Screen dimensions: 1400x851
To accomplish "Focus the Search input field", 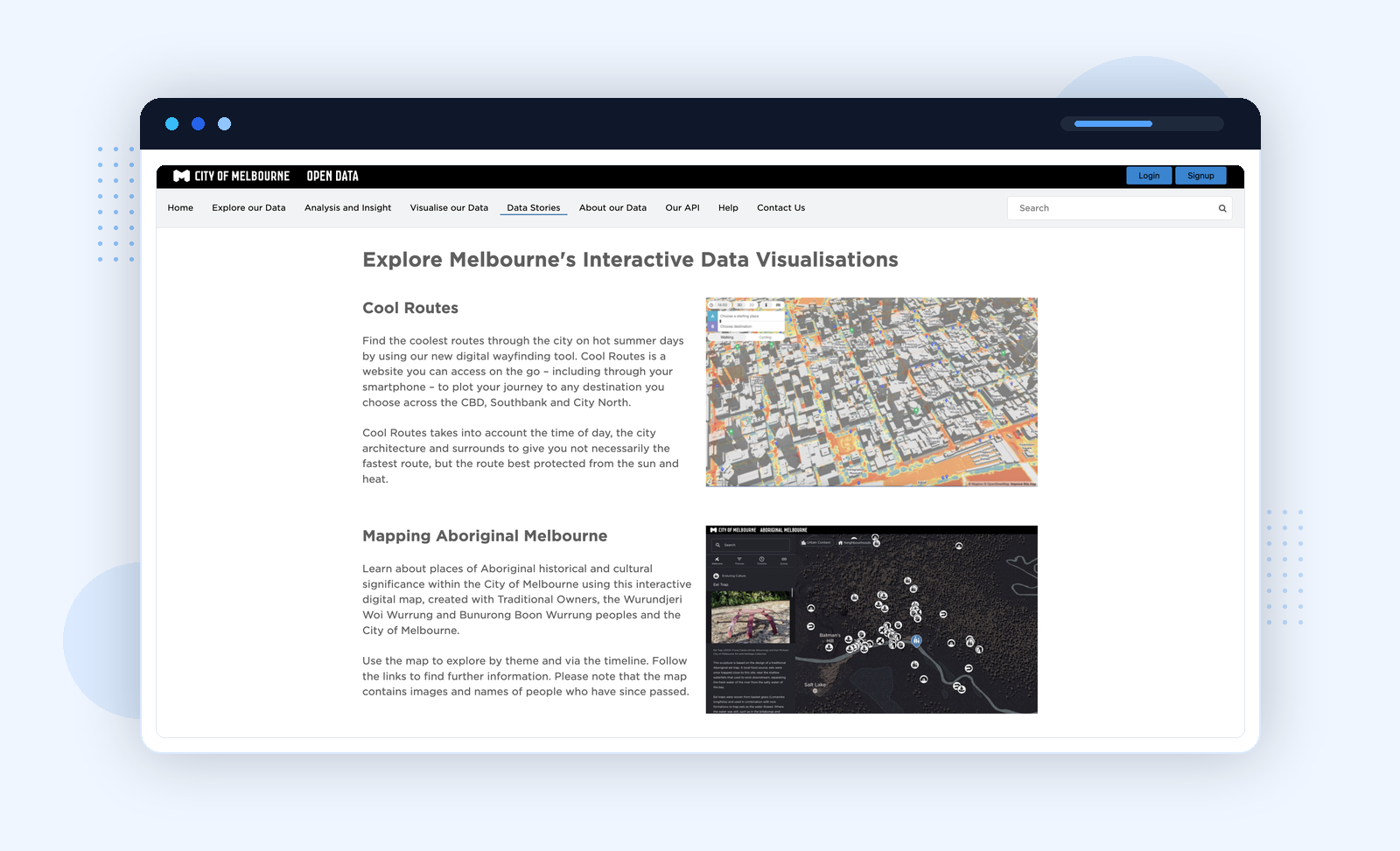I will (x=1119, y=208).
